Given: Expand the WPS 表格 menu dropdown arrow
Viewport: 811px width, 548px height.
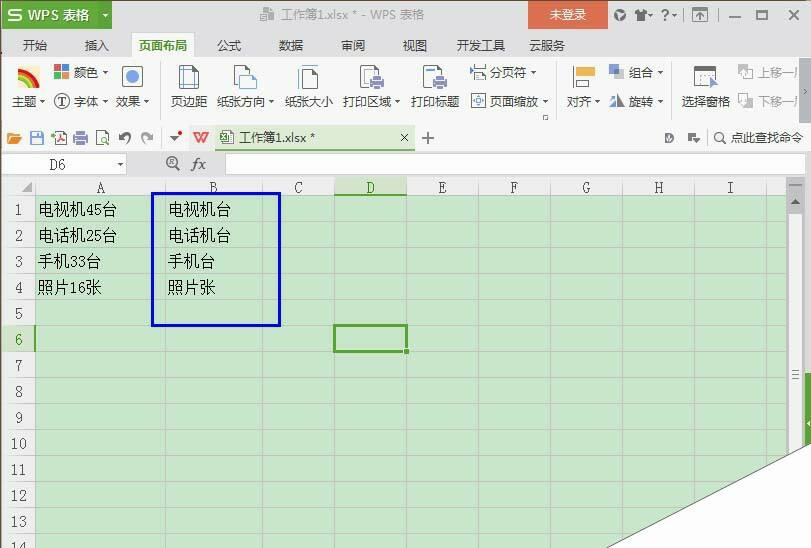Looking at the screenshot, I should tap(105, 15).
